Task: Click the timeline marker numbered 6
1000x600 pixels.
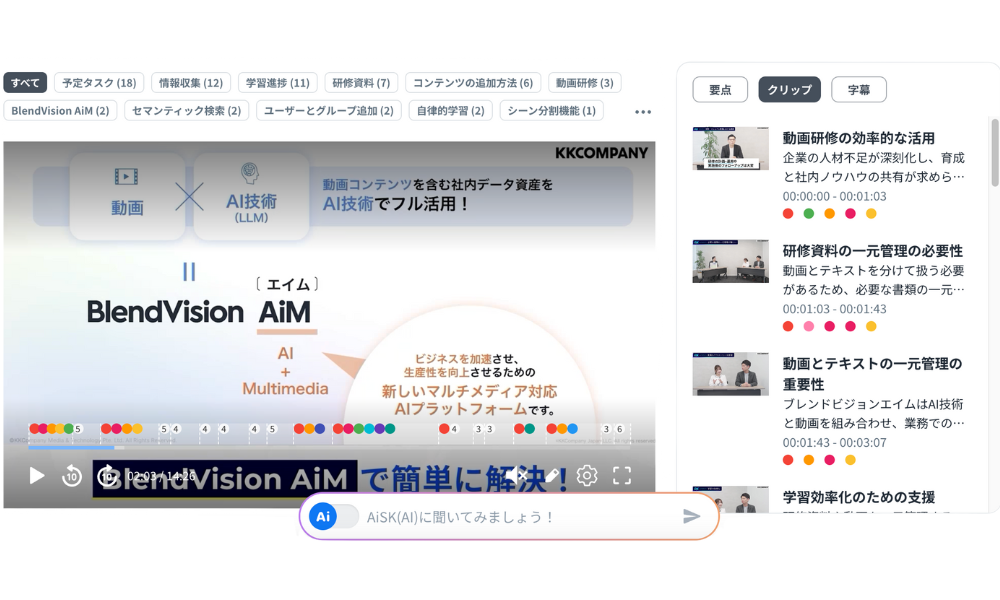Action: pos(619,429)
